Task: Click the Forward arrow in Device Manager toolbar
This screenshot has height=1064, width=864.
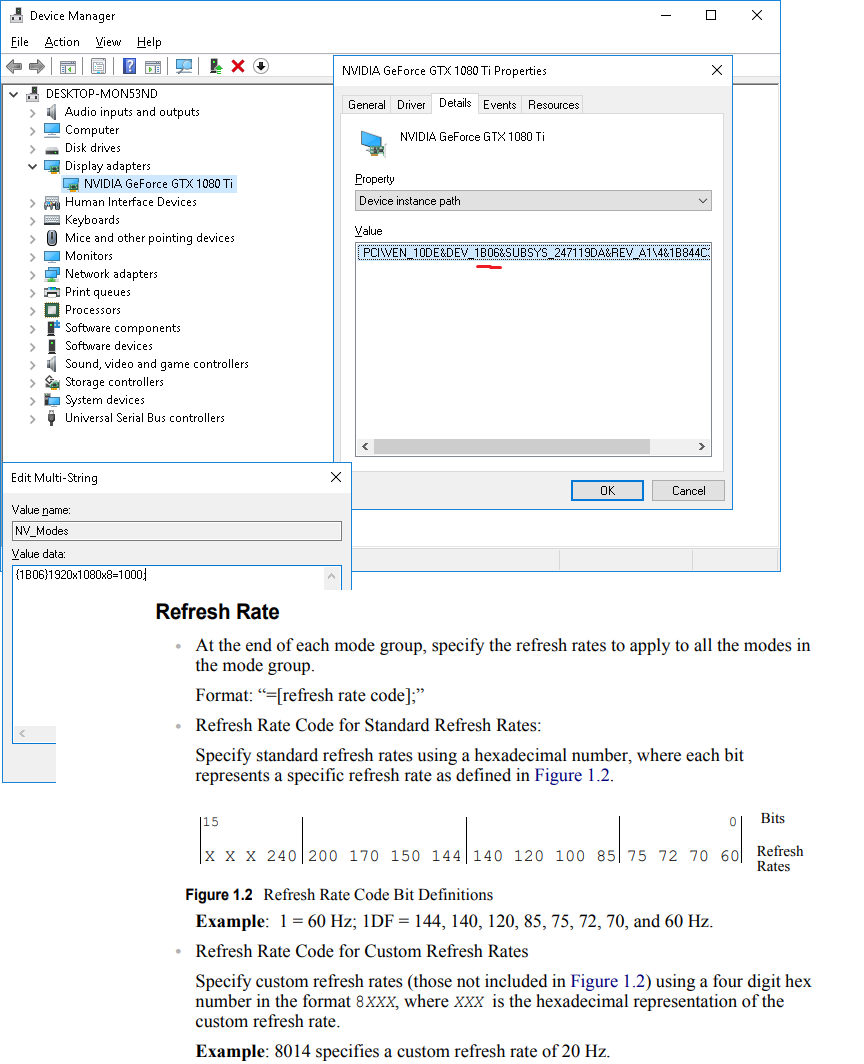Action: (37, 66)
